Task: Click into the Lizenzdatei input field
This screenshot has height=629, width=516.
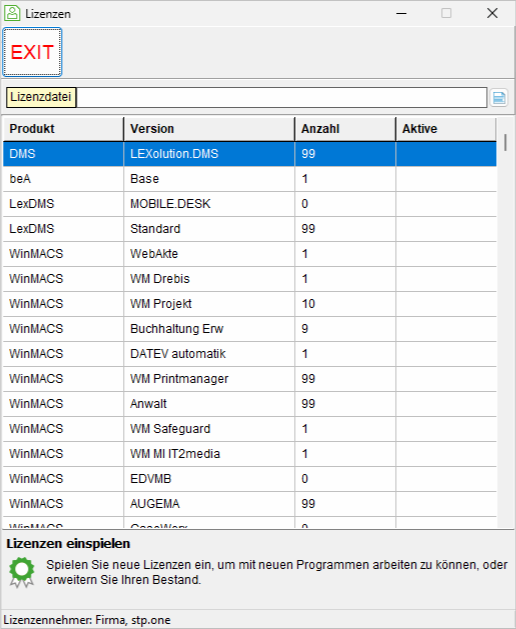Action: point(282,97)
